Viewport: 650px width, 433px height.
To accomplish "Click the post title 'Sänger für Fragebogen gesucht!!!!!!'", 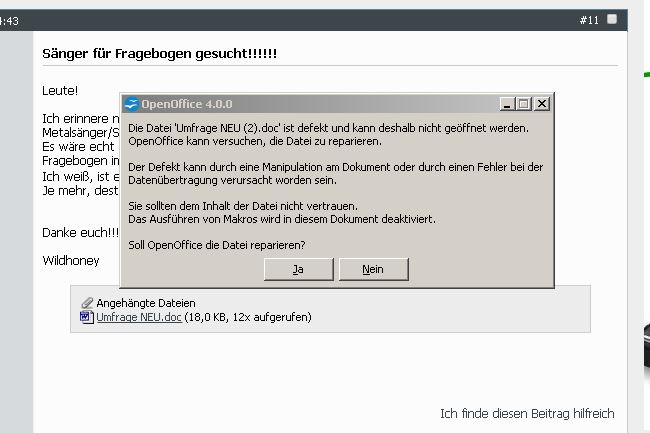I will [160, 54].
